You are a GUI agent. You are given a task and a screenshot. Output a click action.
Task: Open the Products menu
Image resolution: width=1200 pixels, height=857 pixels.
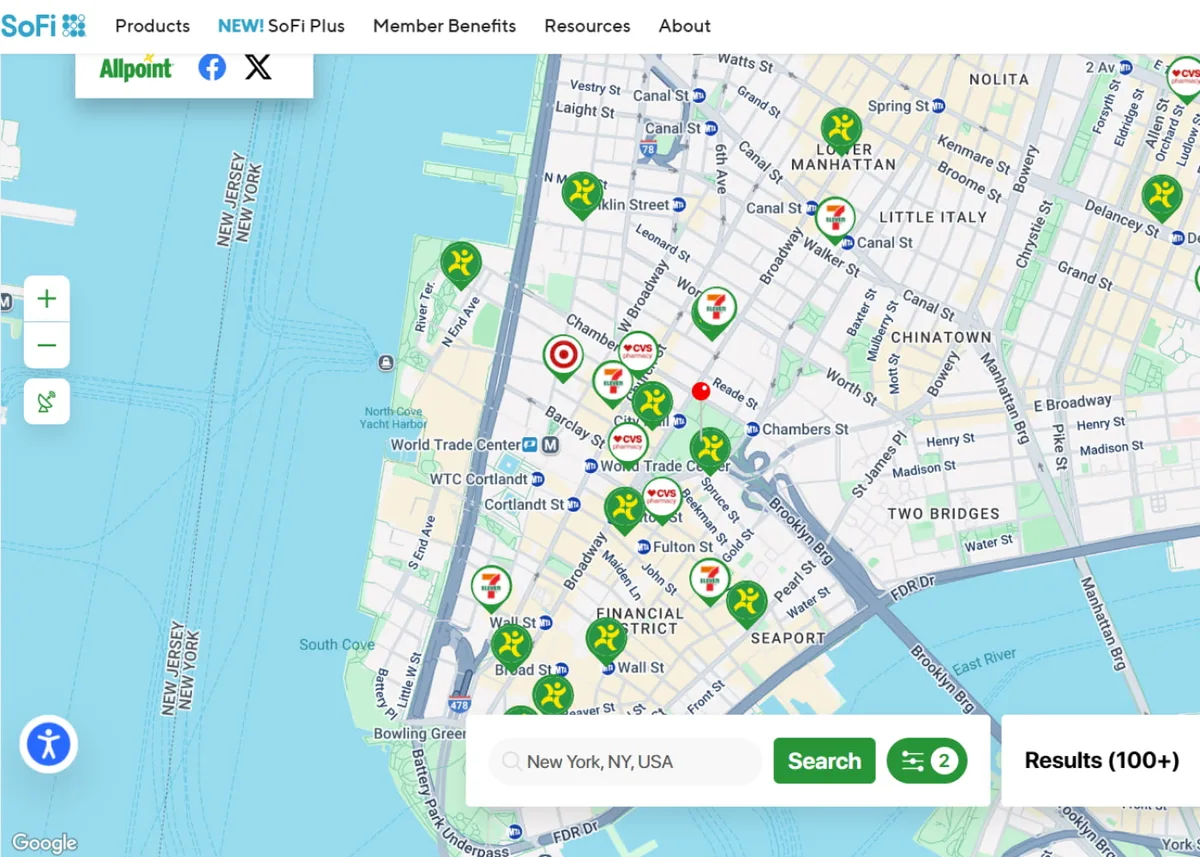[152, 26]
